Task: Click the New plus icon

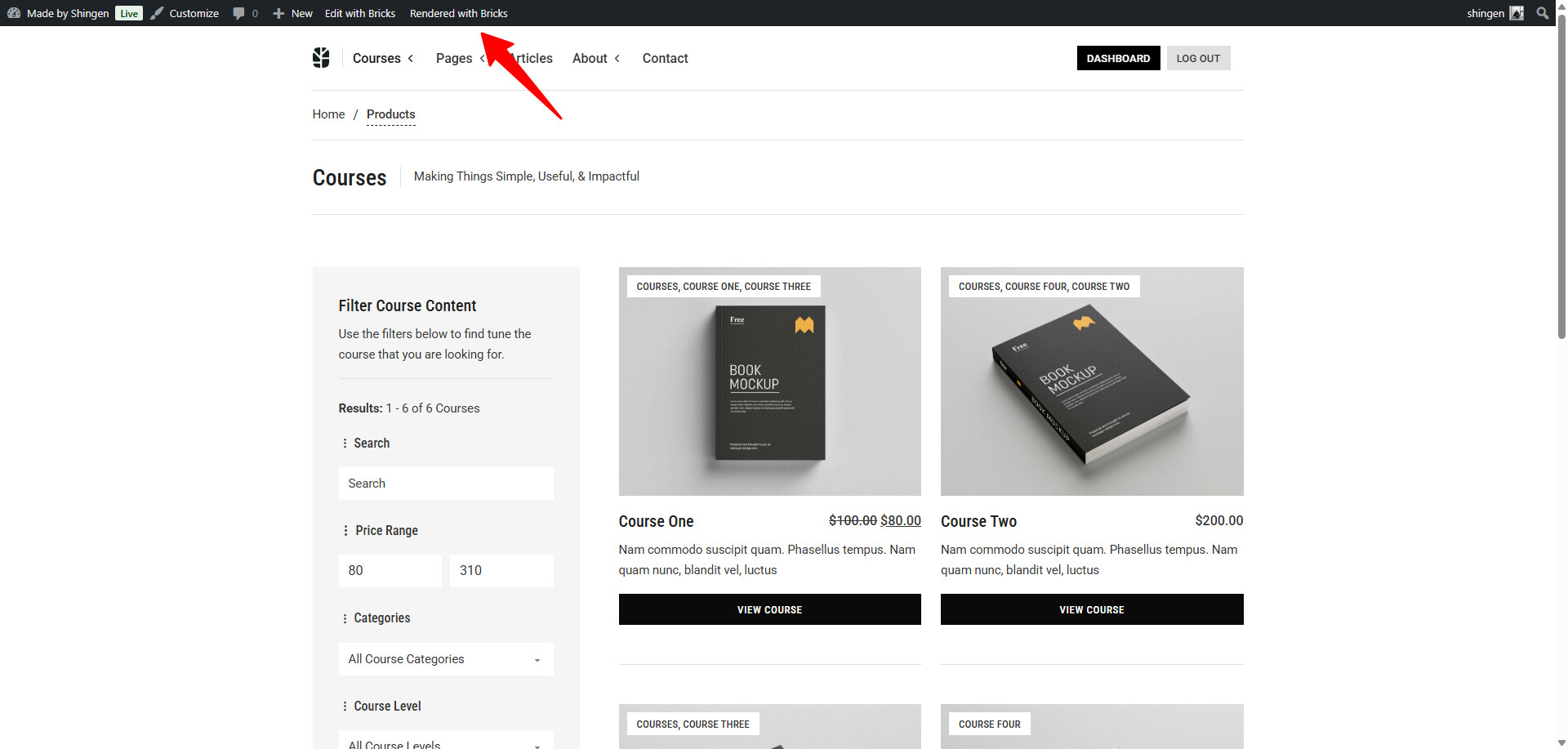Action: pos(278,13)
